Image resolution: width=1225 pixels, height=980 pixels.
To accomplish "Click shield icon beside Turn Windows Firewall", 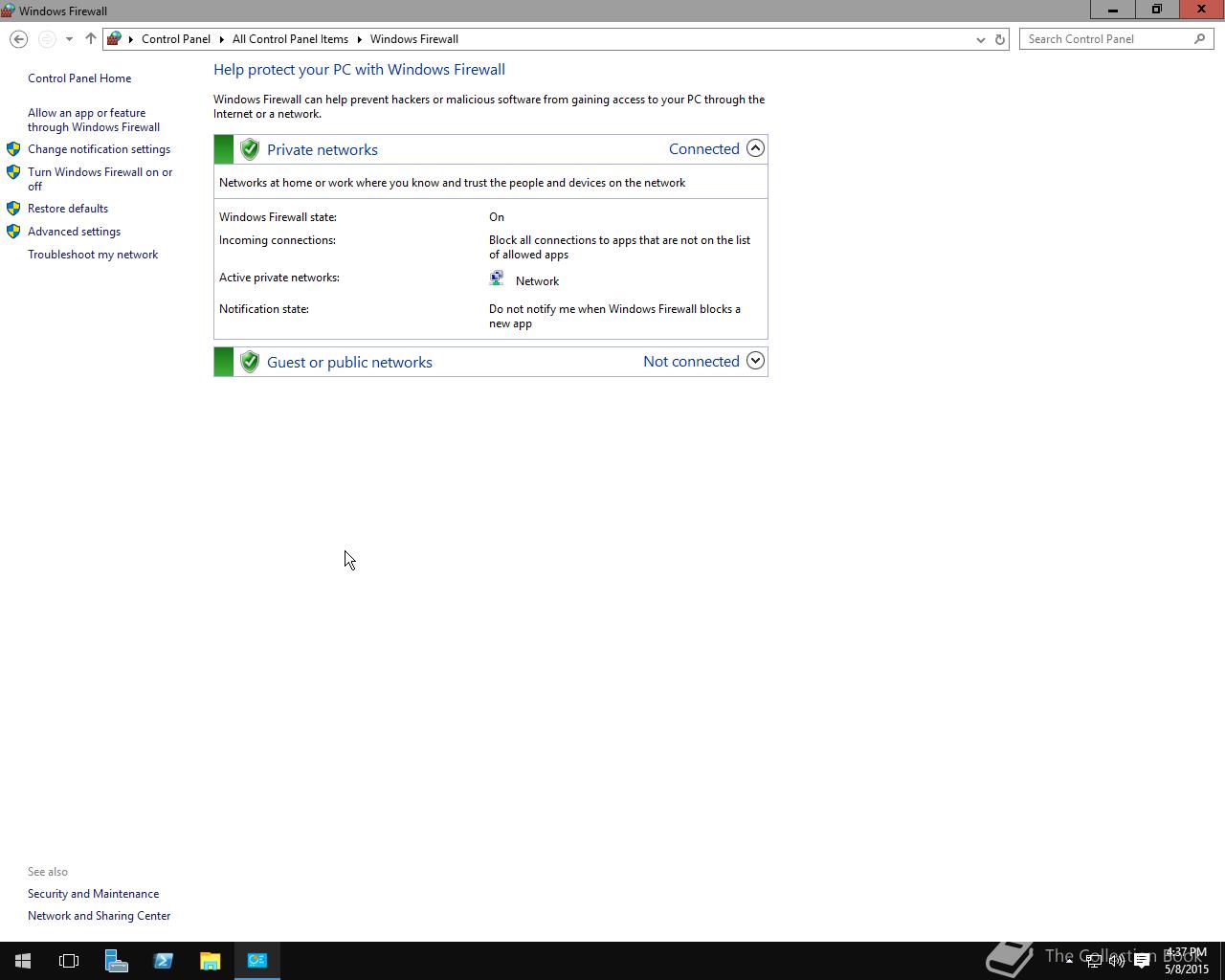I will point(13,172).
